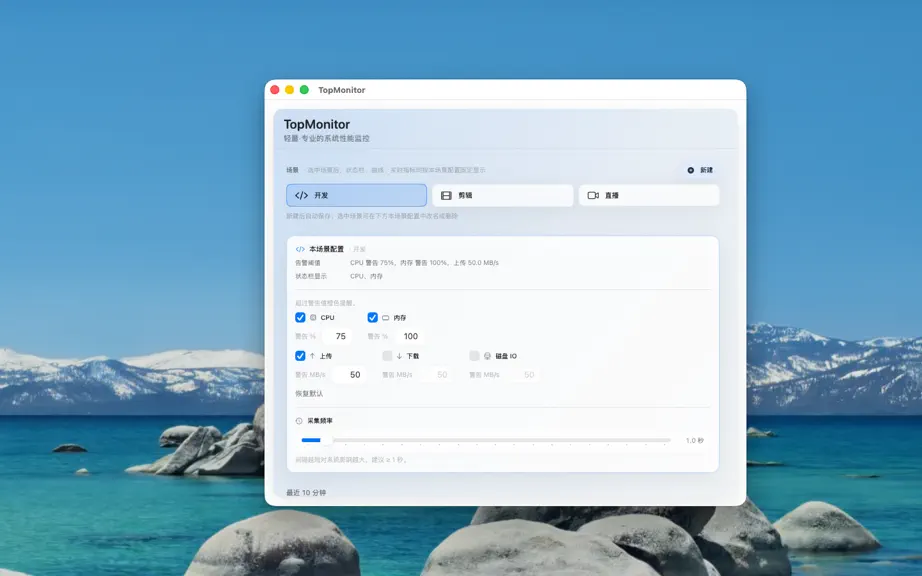Focus the 内存 warning percent field showing 100
Viewport: 922px width, 576px height.
[x=409, y=336]
